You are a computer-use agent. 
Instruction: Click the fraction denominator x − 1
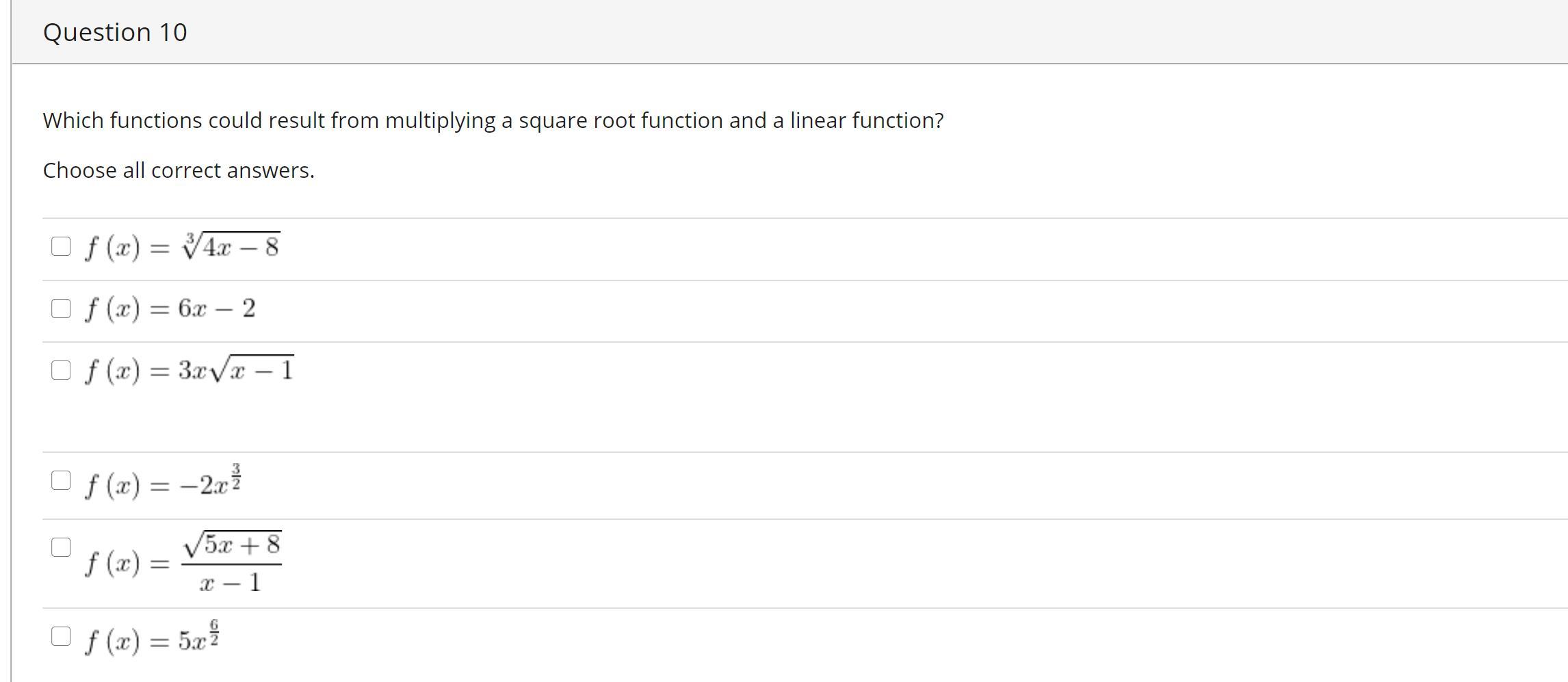231,583
